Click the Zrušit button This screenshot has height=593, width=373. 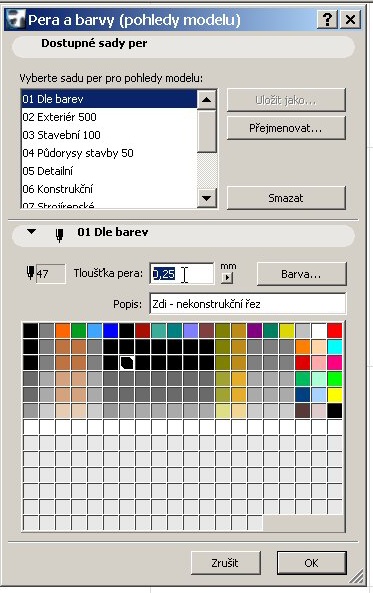[x=225, y=563]
